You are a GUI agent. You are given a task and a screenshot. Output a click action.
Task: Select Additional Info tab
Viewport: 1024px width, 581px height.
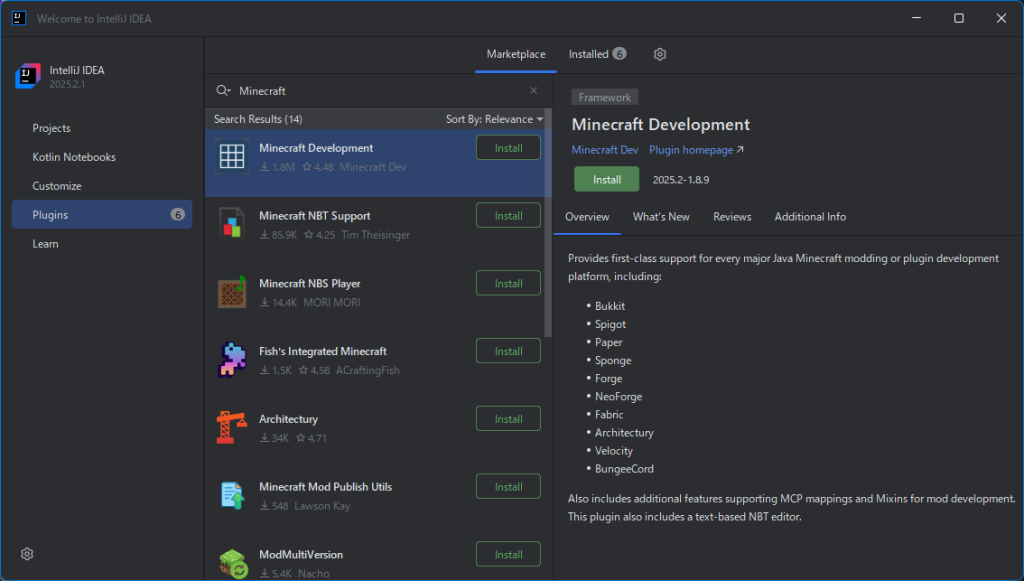(810, 217)
